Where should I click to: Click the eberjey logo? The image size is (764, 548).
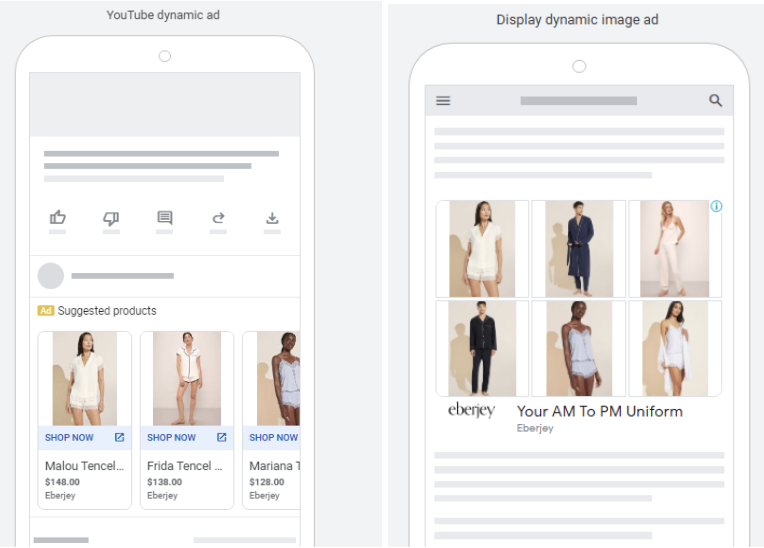[472, 410]
